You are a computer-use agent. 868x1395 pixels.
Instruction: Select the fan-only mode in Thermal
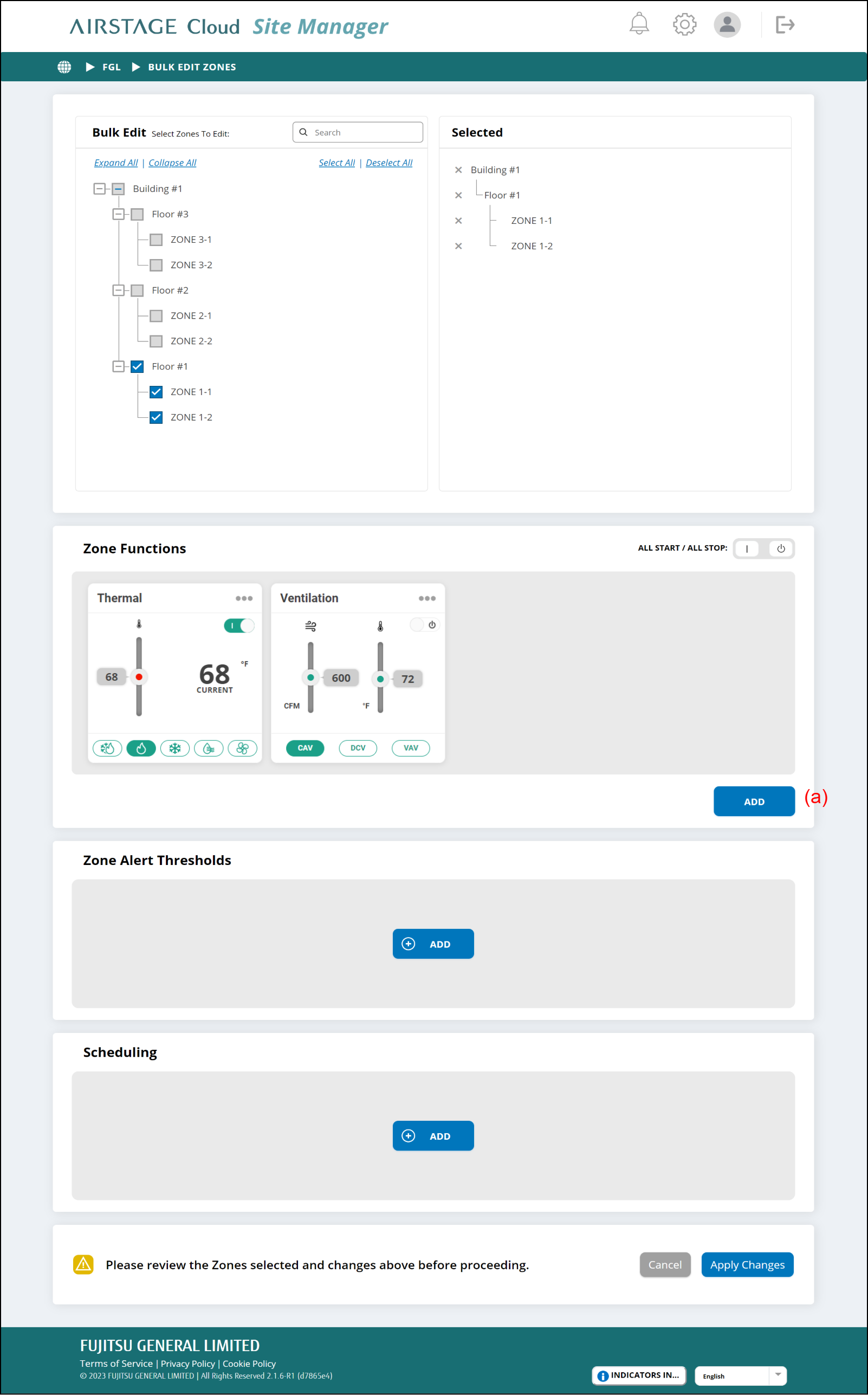(x=242, y=748)
